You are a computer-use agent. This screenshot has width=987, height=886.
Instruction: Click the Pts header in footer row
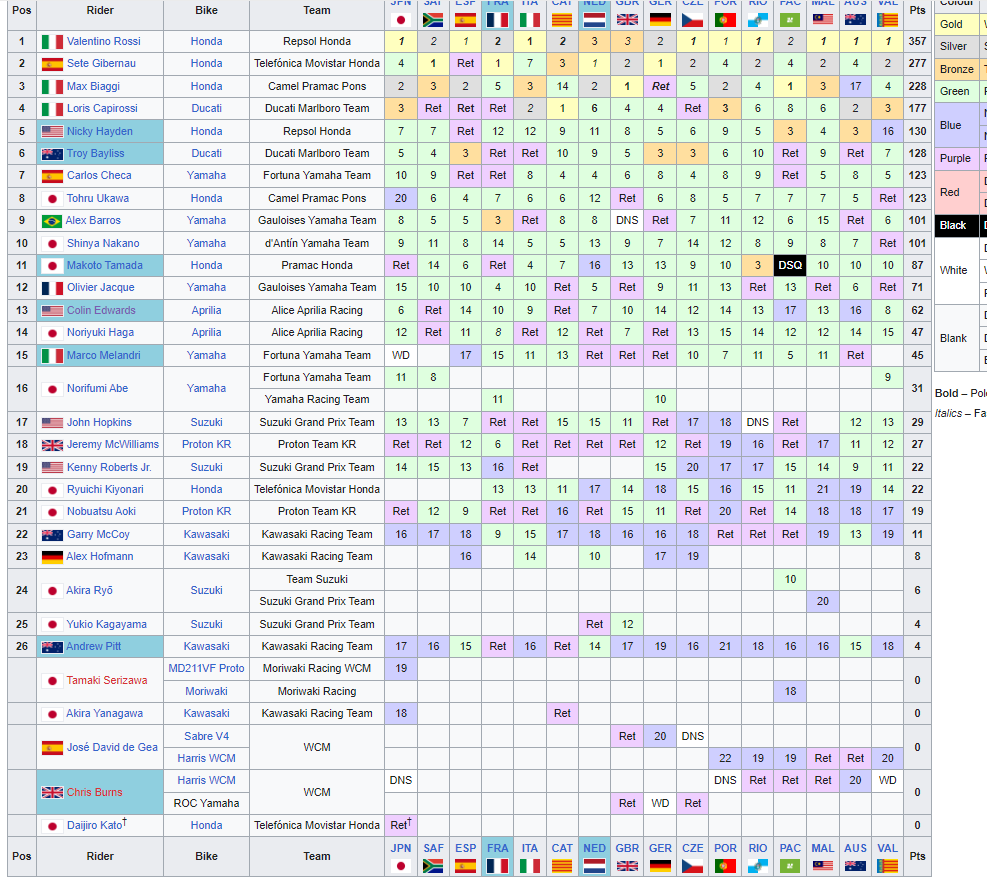(917, 856)
